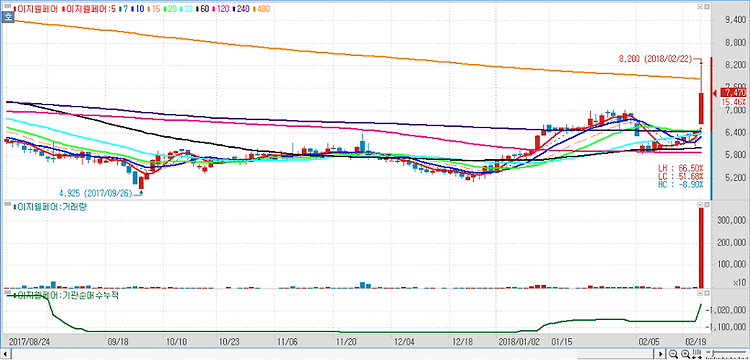Click the 12/04 date label

(x=404, y=342)
